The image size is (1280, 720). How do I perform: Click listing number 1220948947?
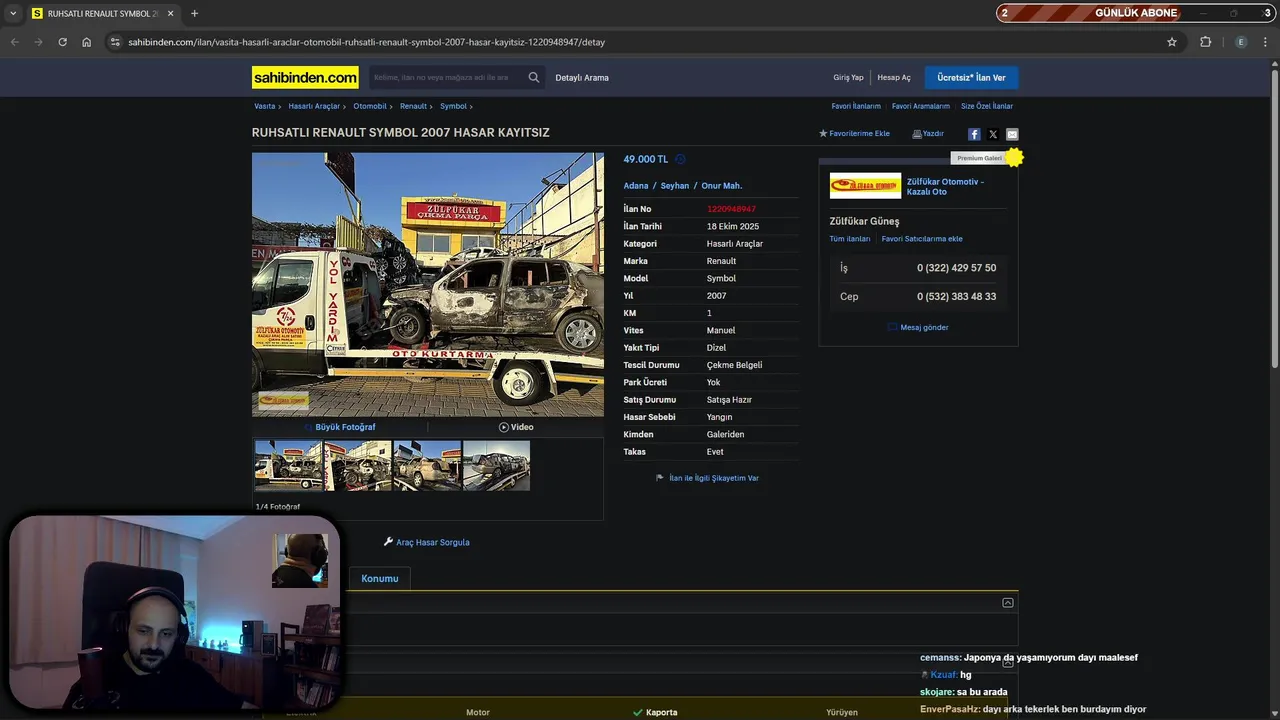[731, 209]
